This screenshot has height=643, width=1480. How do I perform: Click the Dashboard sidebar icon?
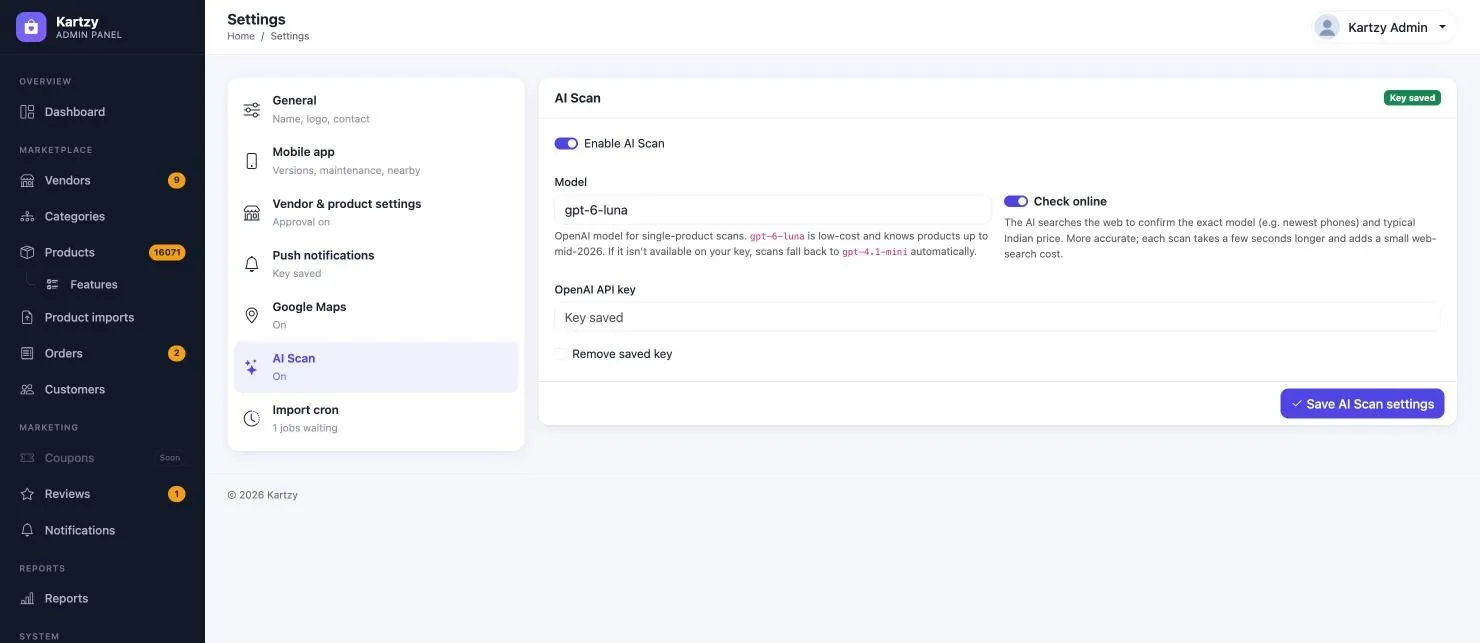point(27,112)
